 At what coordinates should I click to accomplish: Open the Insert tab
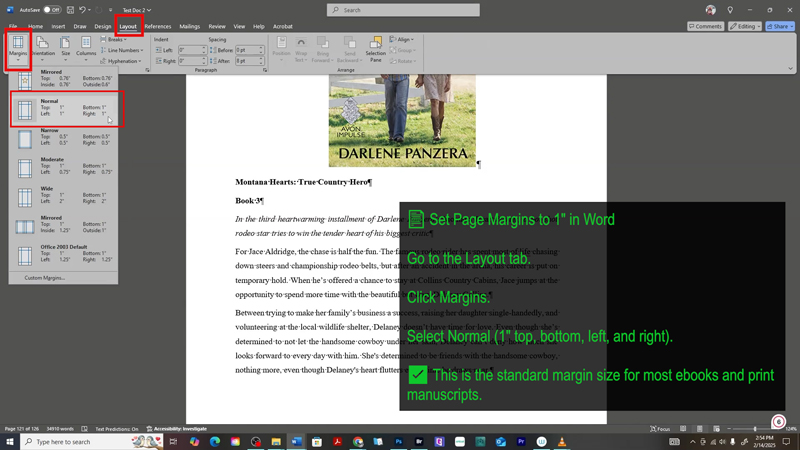(58, 27)
